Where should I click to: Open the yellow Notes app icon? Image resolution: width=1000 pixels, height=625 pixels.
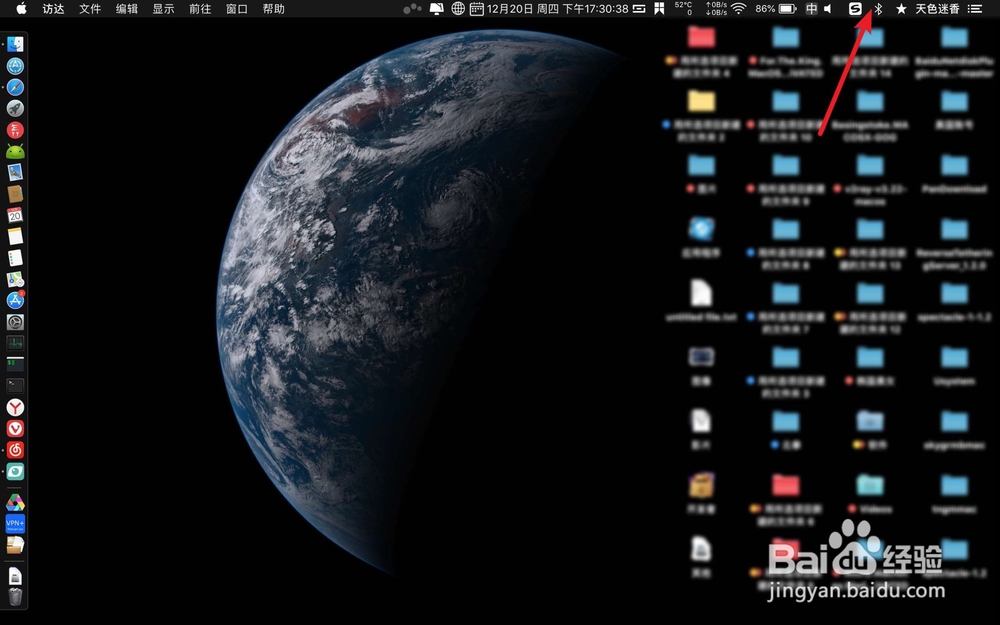15,237
